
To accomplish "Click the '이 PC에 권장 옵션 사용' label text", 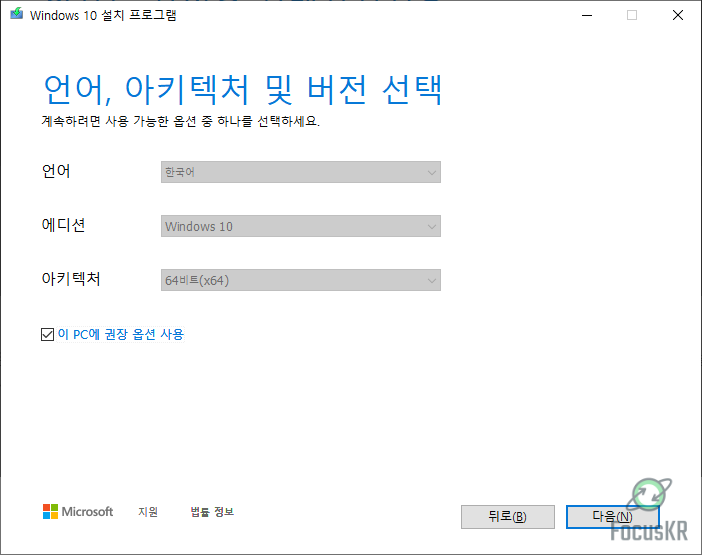I will pyautogui.click(x=121, y=334).
